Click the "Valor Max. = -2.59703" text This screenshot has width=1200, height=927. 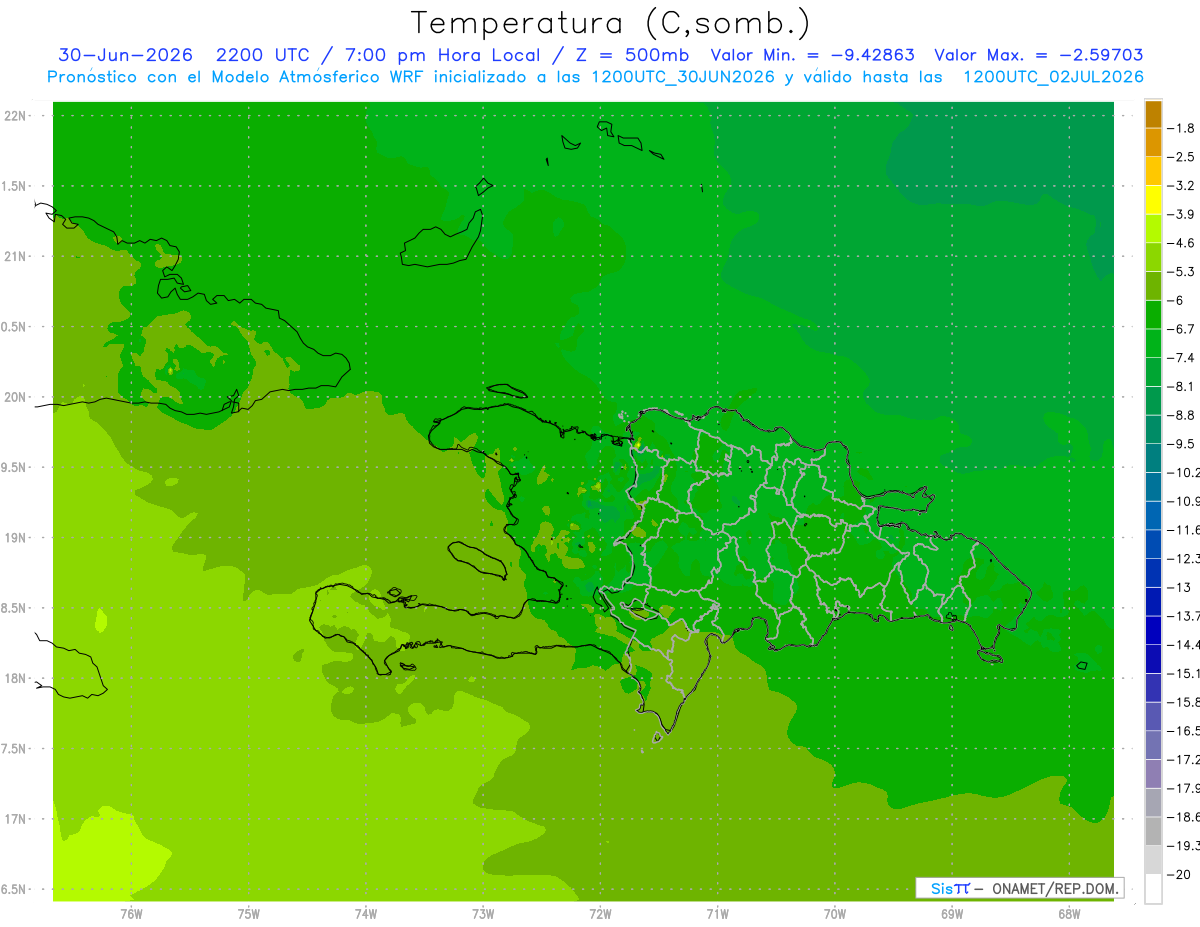(x=1039, y=55)
